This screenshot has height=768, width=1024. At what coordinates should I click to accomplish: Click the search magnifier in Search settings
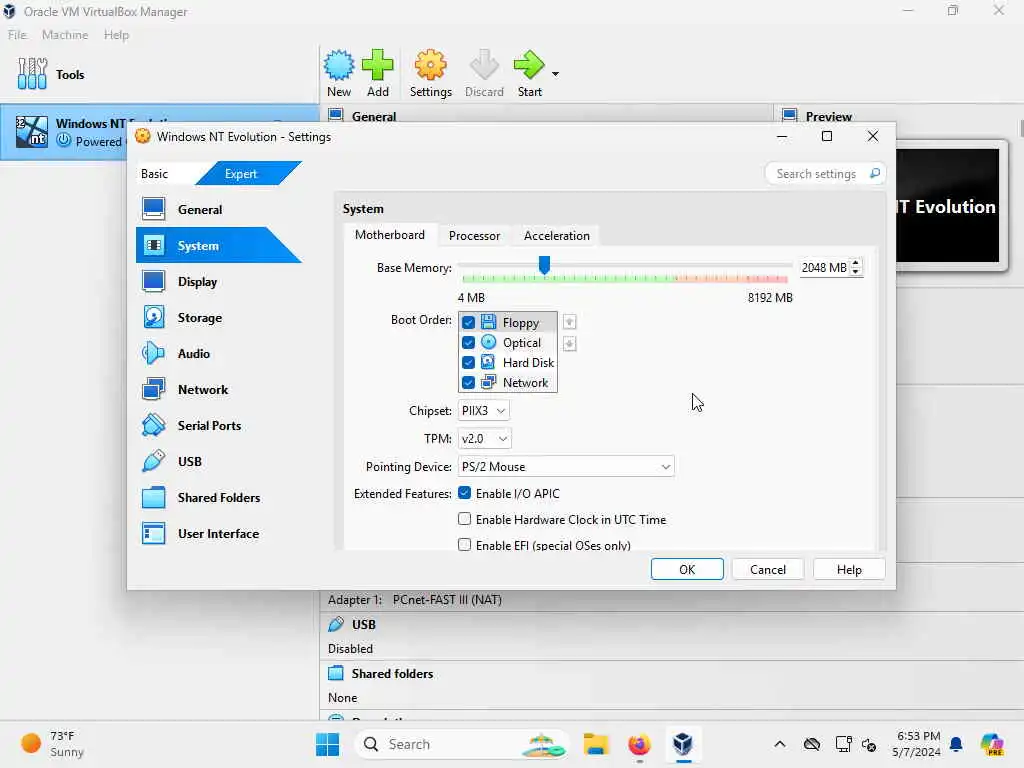[x=874, y=174]
